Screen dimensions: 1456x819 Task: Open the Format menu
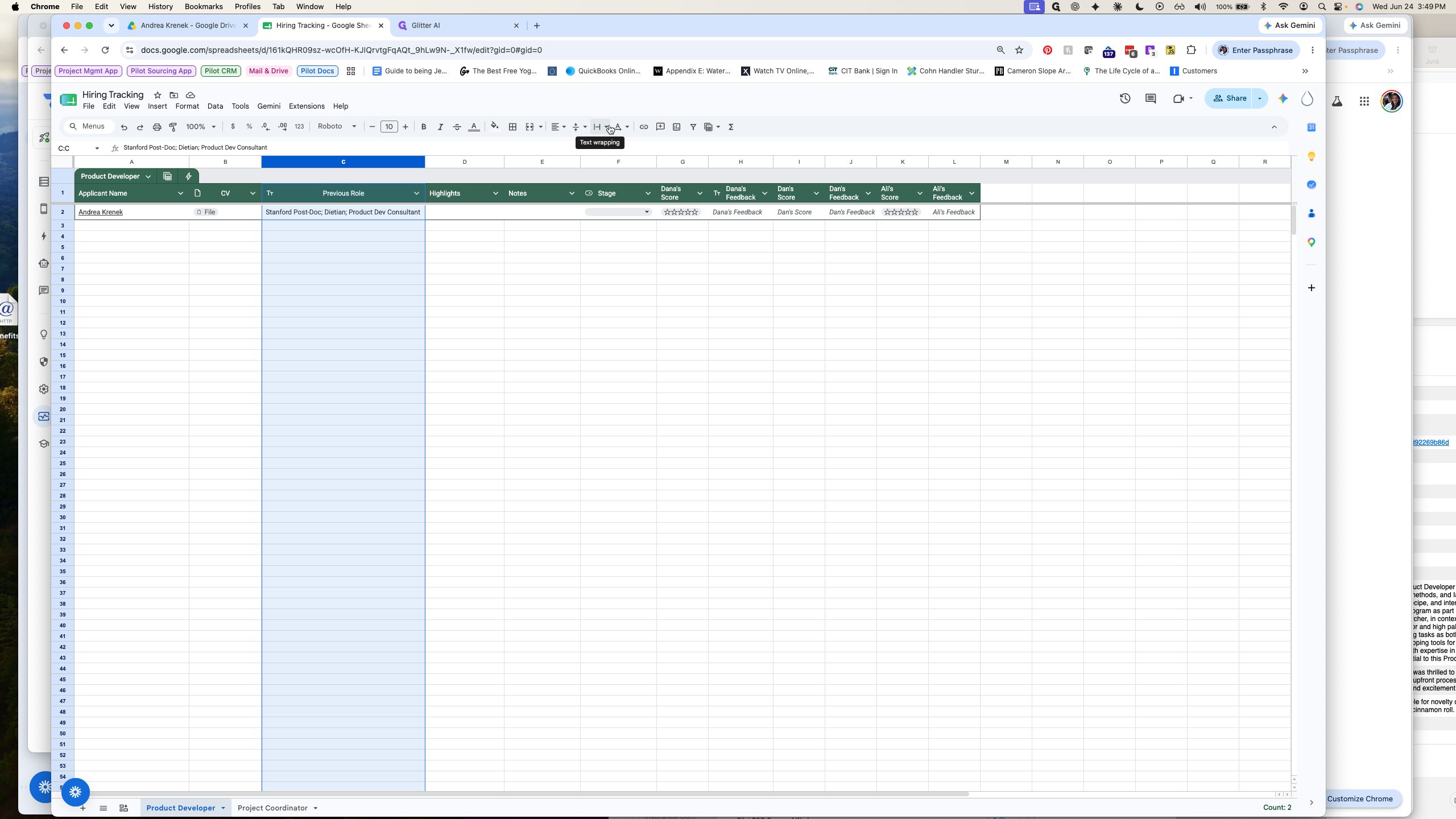point(187,106)
